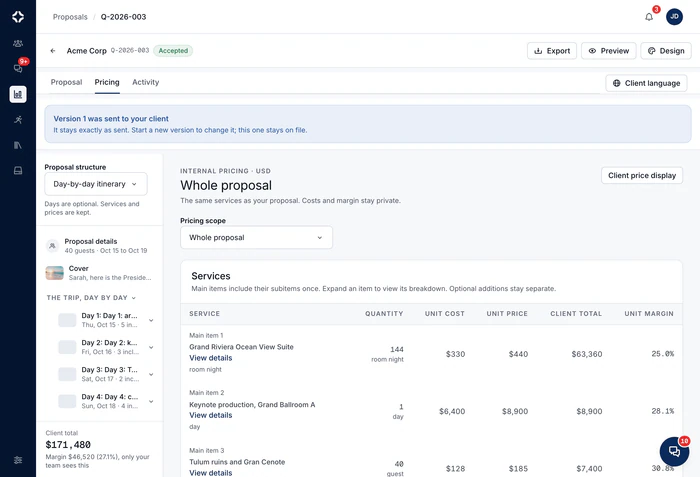View details for Tulum ruins and Gran Cenote
700x477 pixels.
(211, 473)
